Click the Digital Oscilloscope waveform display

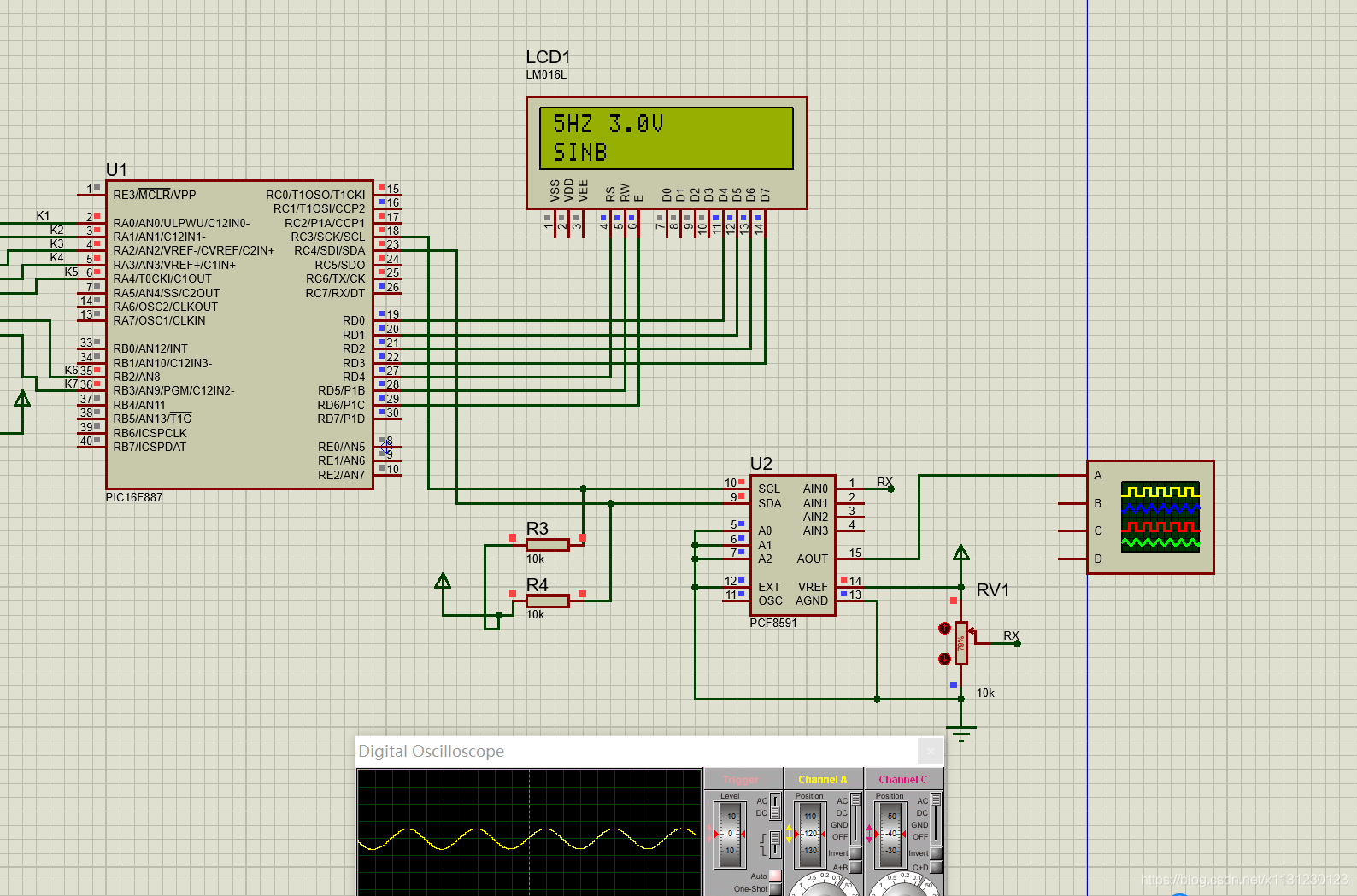point(529,832)
